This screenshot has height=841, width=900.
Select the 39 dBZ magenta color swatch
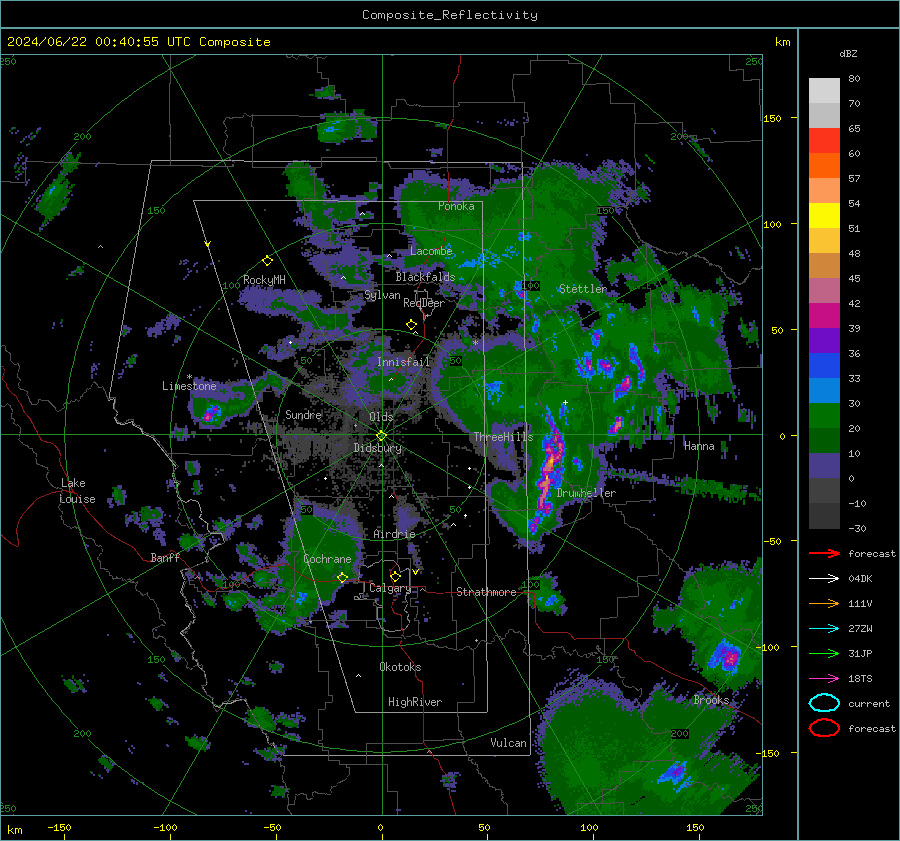[x=824, y=315]
